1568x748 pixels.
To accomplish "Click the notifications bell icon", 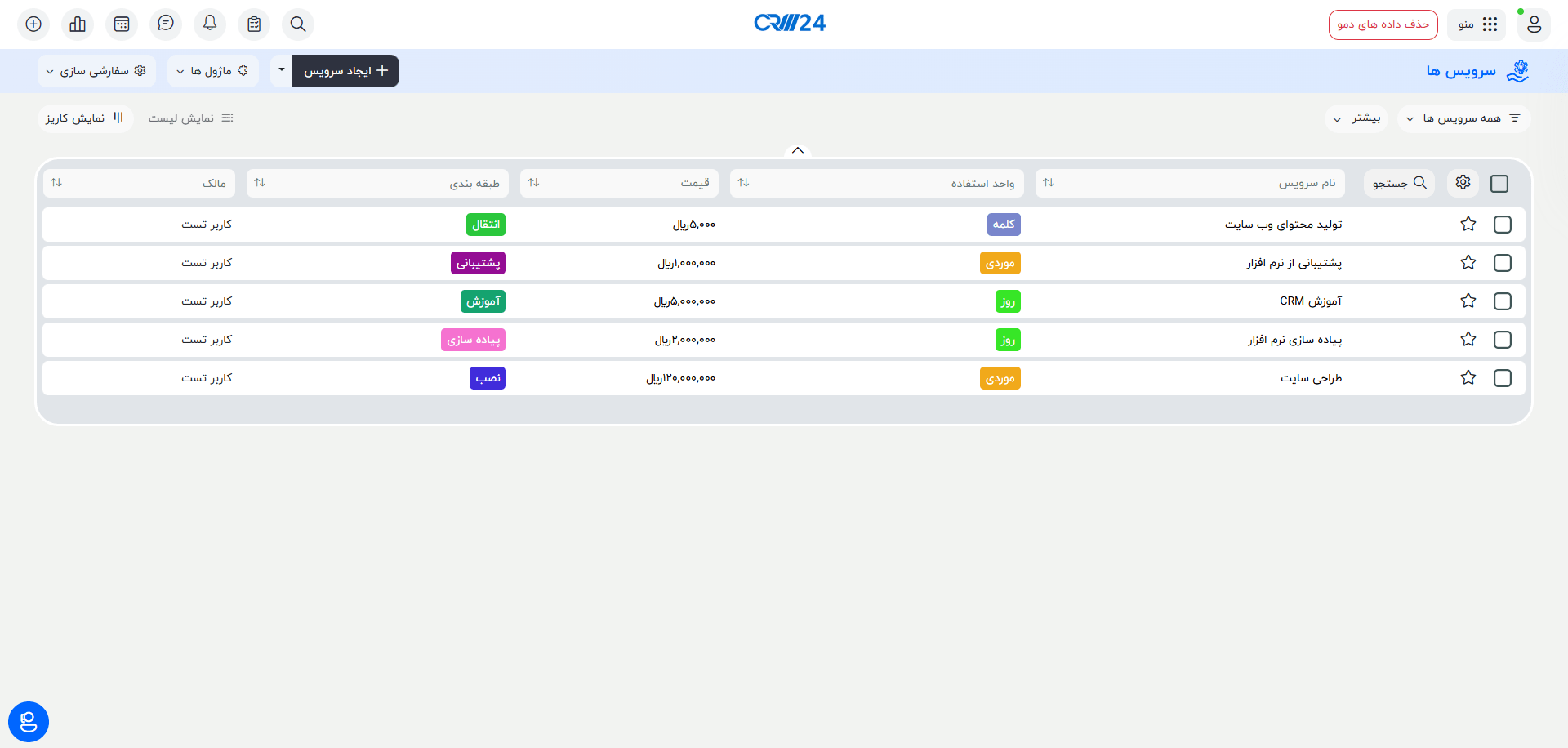I will 210,24.
